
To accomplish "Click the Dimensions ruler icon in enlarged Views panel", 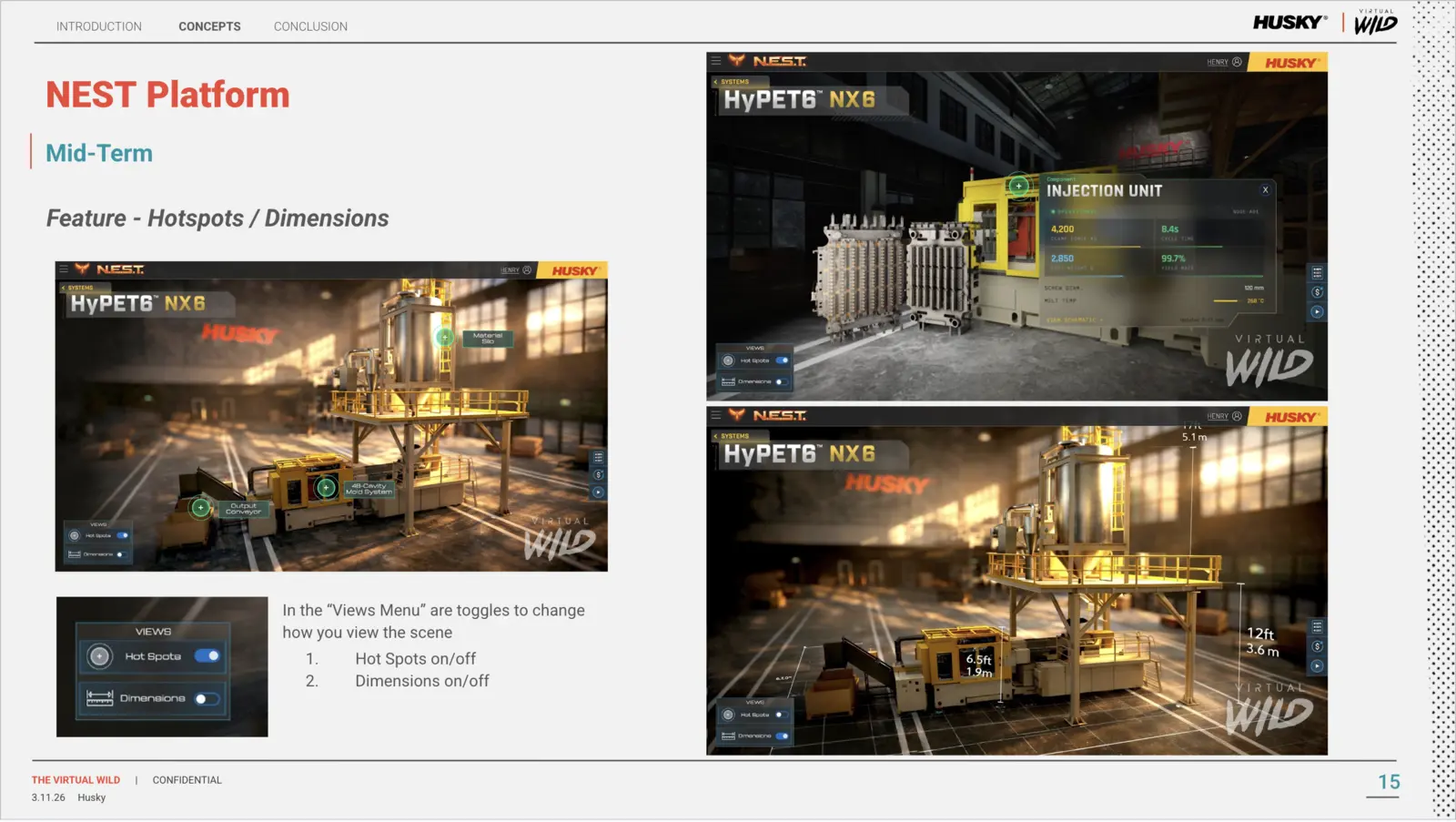I will tap(99, 698).
